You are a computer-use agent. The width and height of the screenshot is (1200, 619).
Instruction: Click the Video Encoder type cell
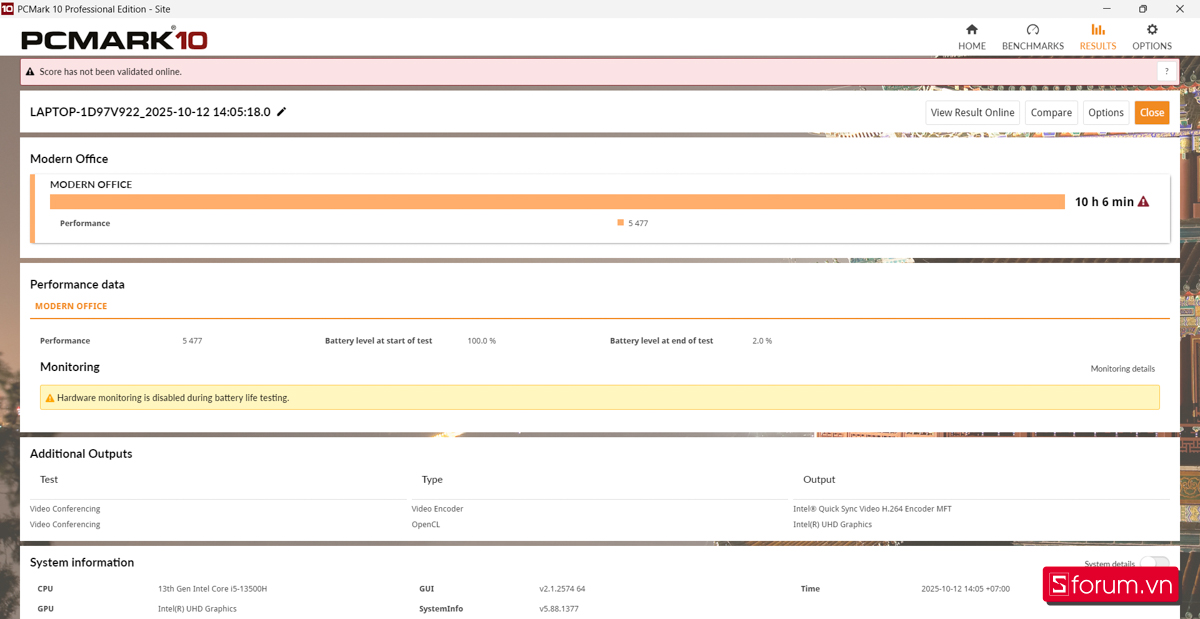coord(437,509)
